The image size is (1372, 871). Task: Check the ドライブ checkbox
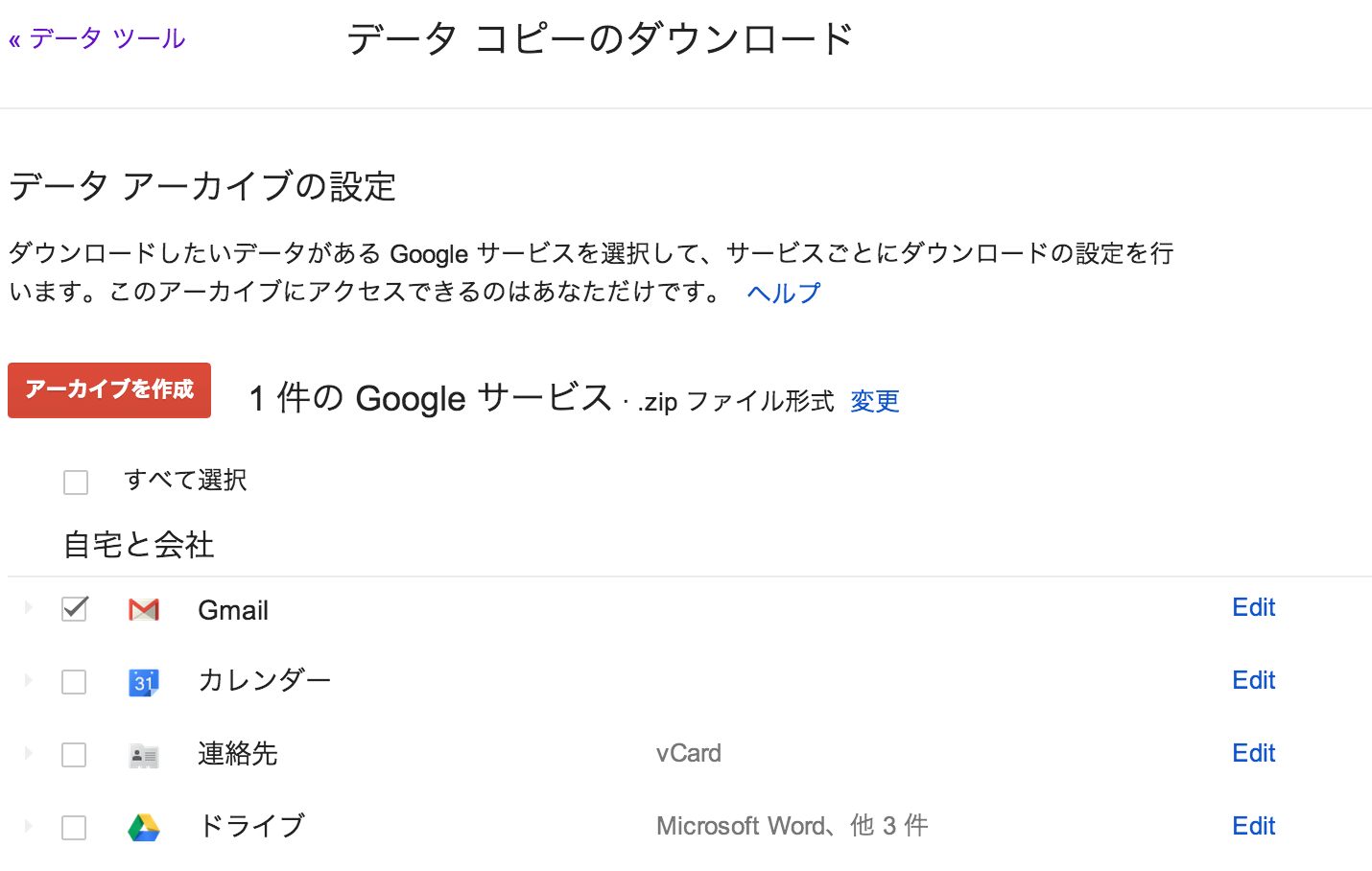pyautogui.click(x=74, y=828)
